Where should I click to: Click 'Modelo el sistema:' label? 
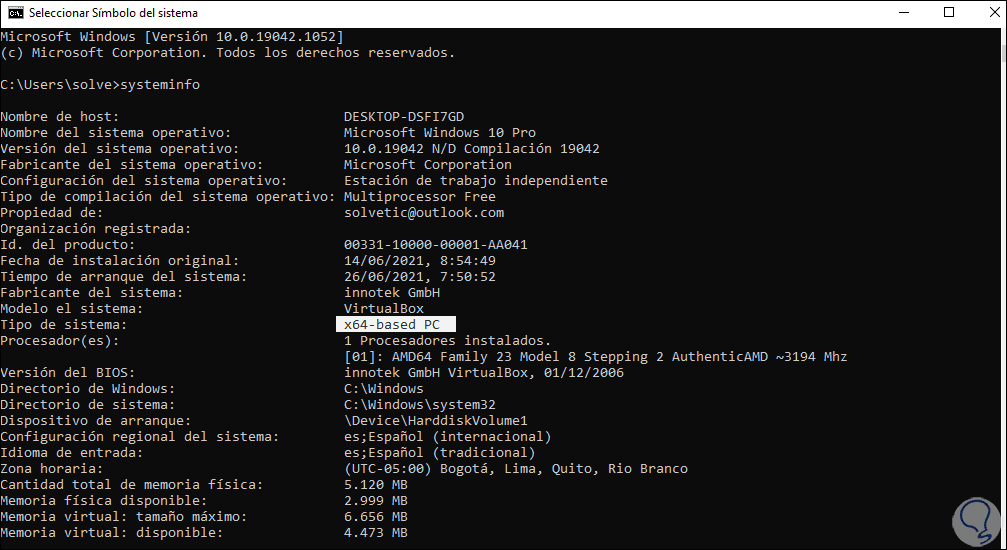tap(72, 309)
